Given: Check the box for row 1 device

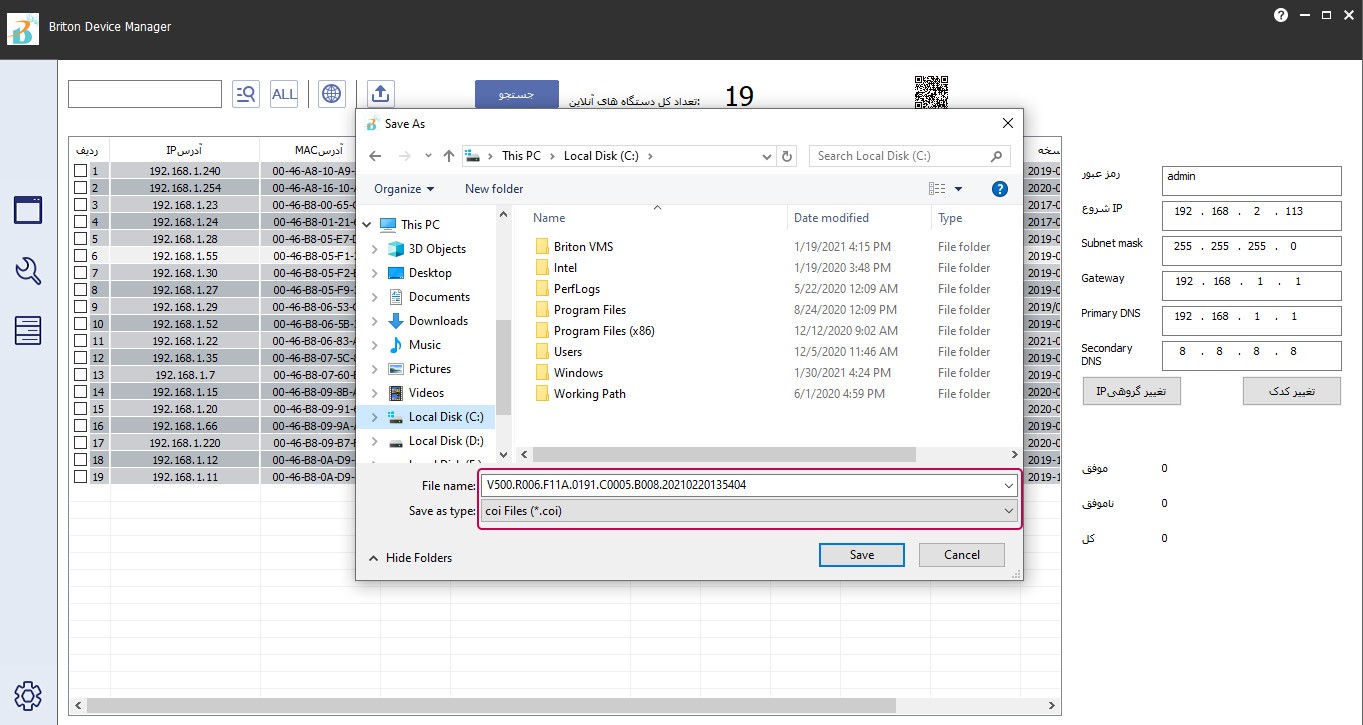Looking at the screenshot, I should [80, 171].
